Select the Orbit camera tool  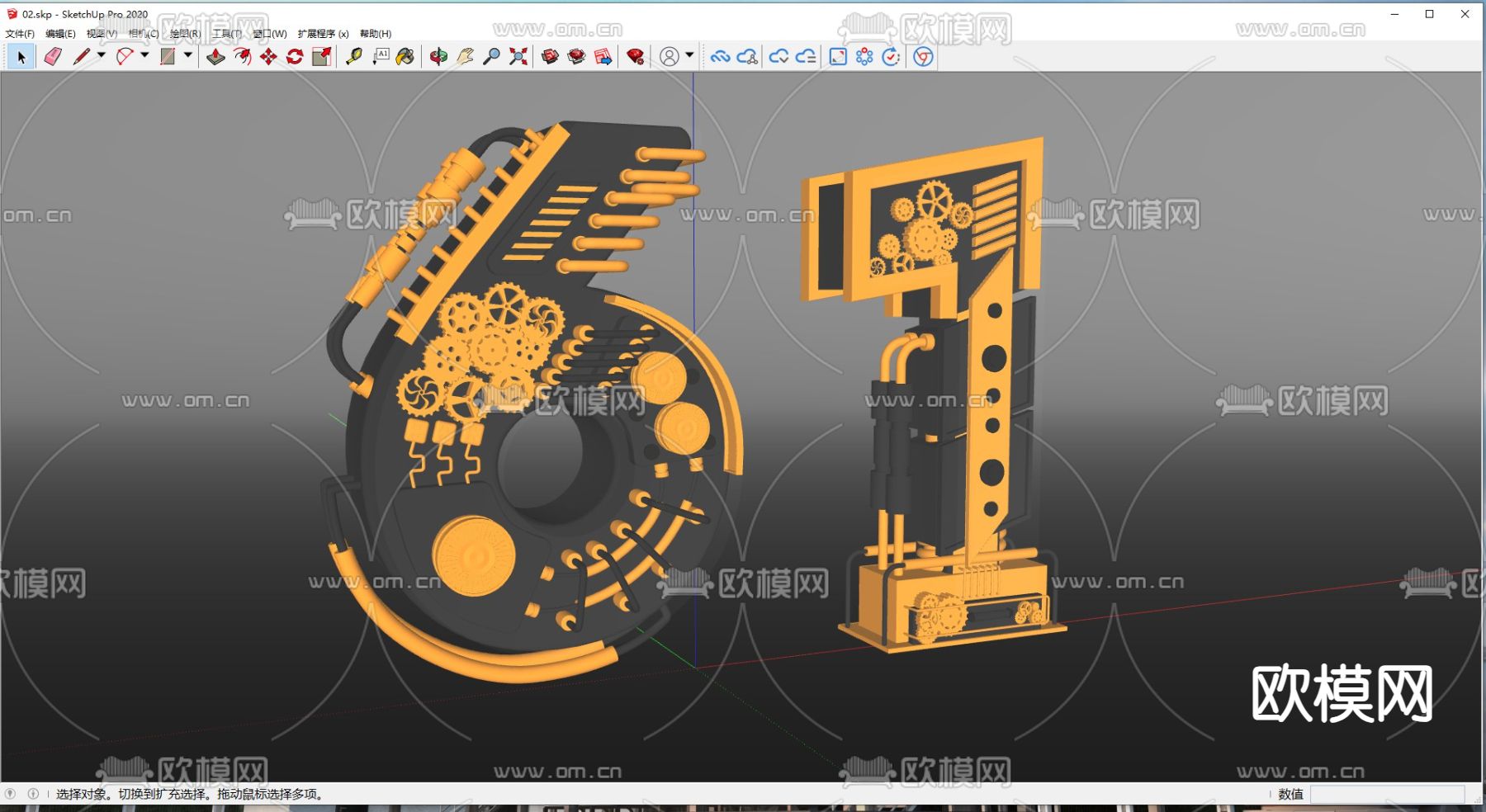pyautogui.click(x=438, y=56)
